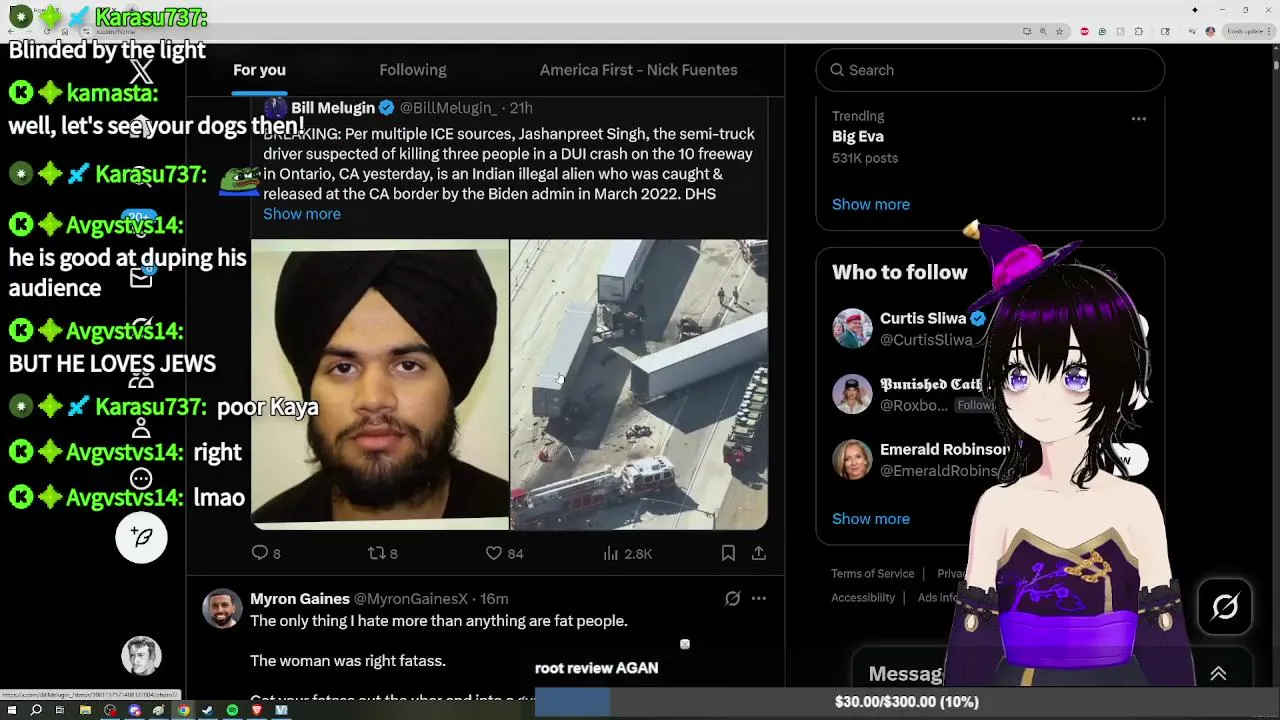The image size is (1280, 720).
Task: Switch to the Following tab
Action: [x=413, y=70]
